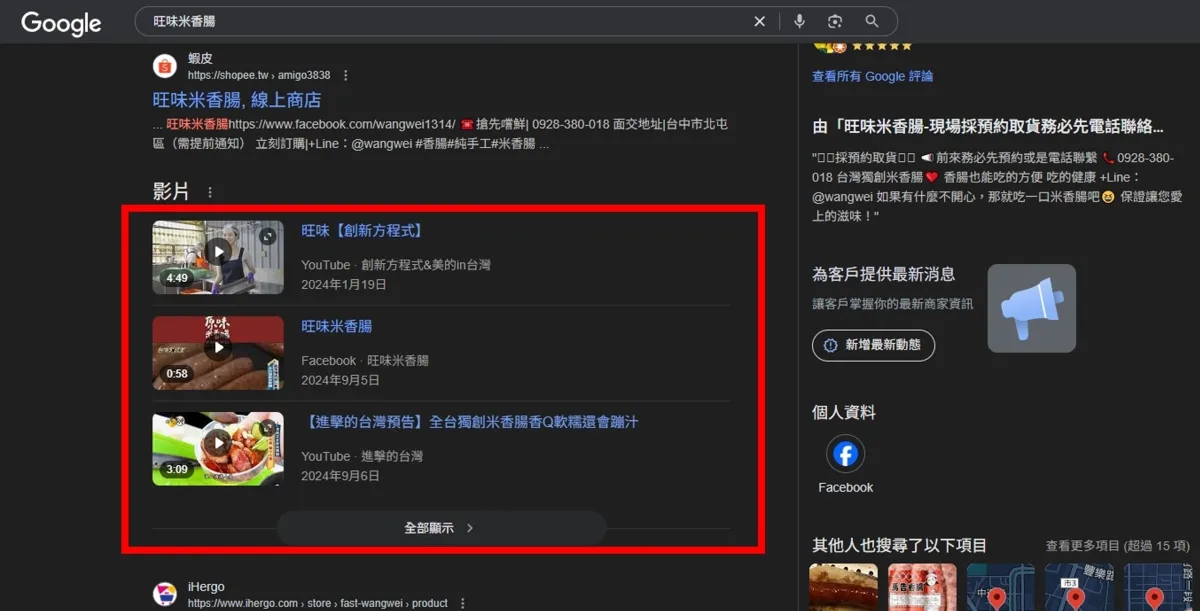Open the red packaged sausage related thumbnail
Image resolution: width=1200 pixels, height=611 pixels.
[922, 587]
